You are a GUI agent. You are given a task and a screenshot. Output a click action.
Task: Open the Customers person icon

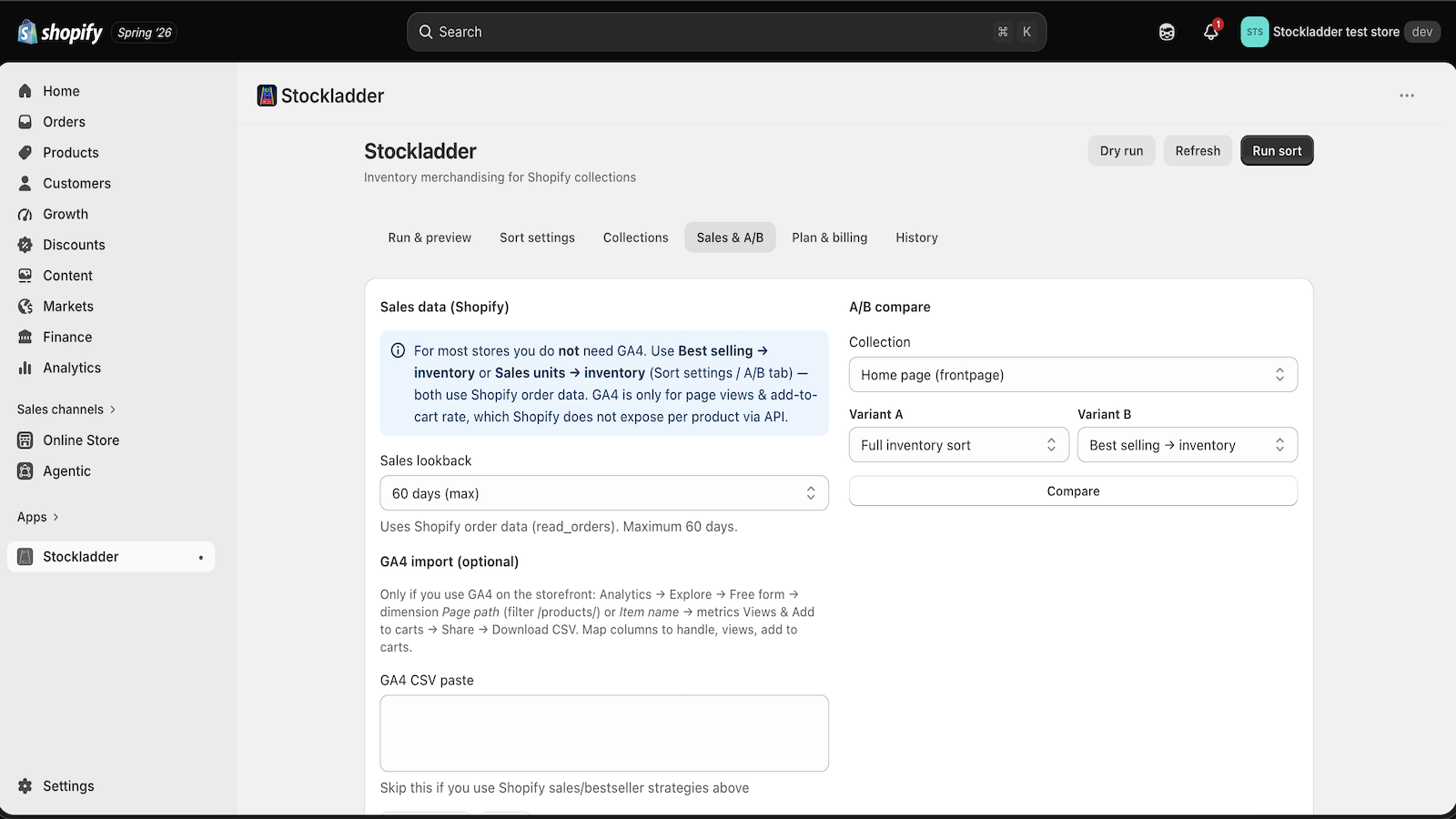click(x=25, y=183)
